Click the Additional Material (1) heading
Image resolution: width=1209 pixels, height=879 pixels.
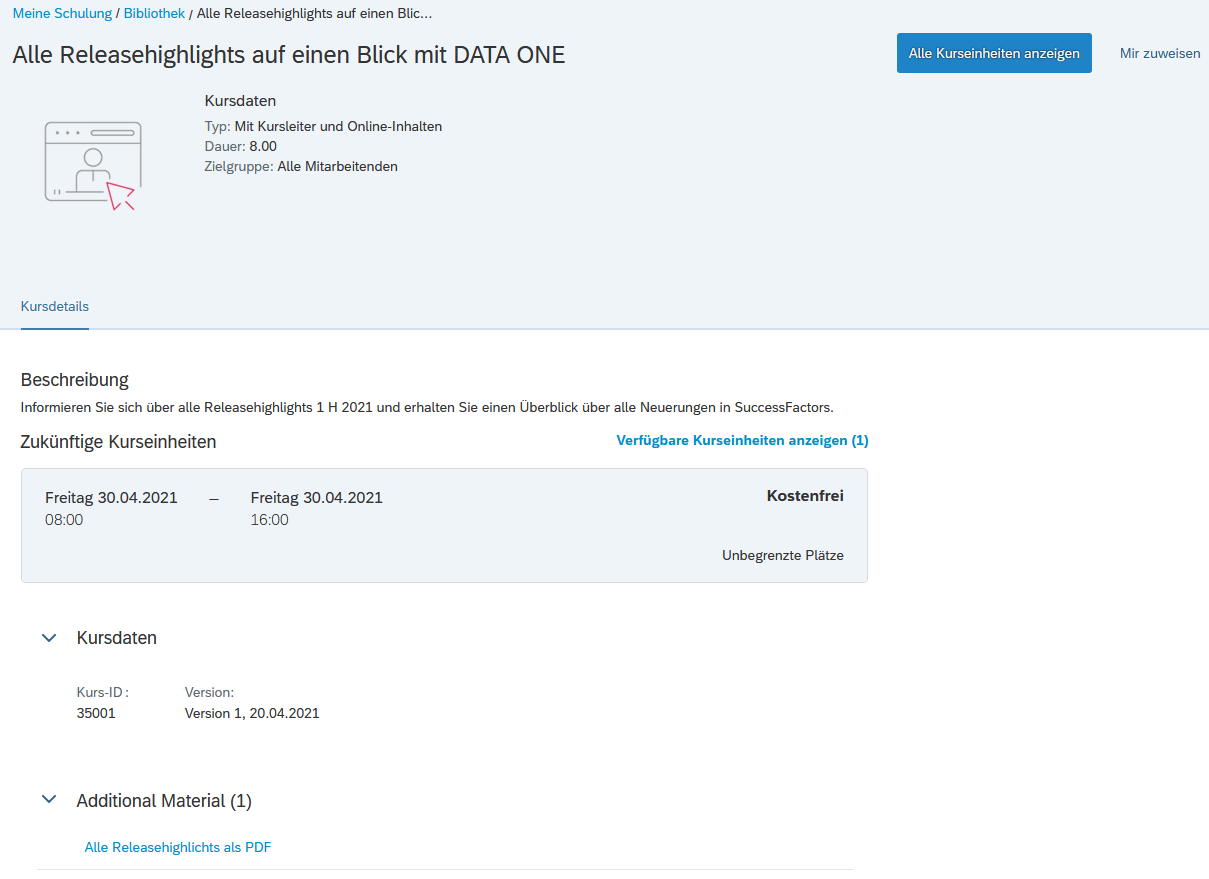[x=164, y=801]
